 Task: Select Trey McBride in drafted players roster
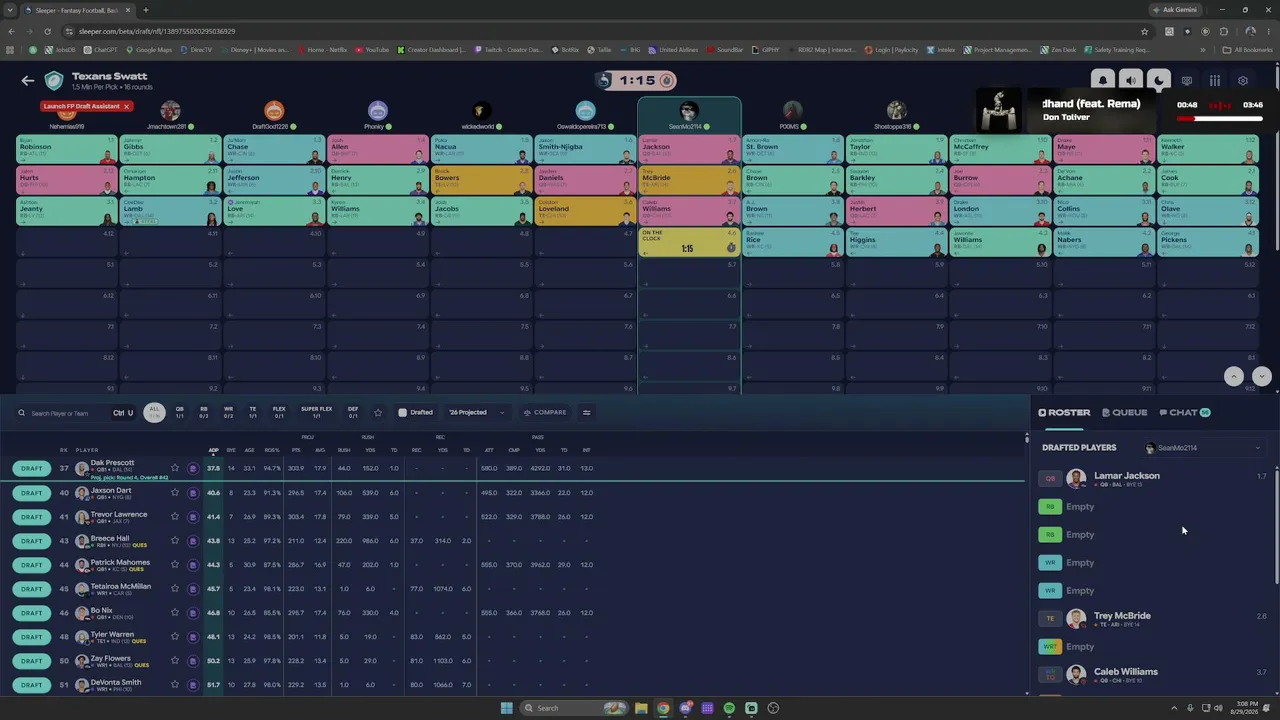click(1153, 618)
